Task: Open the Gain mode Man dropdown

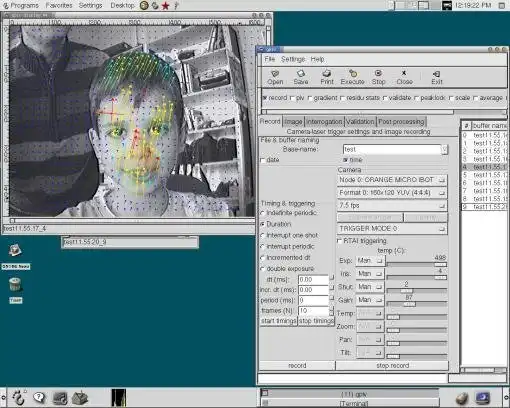Action: pos(370,300)
